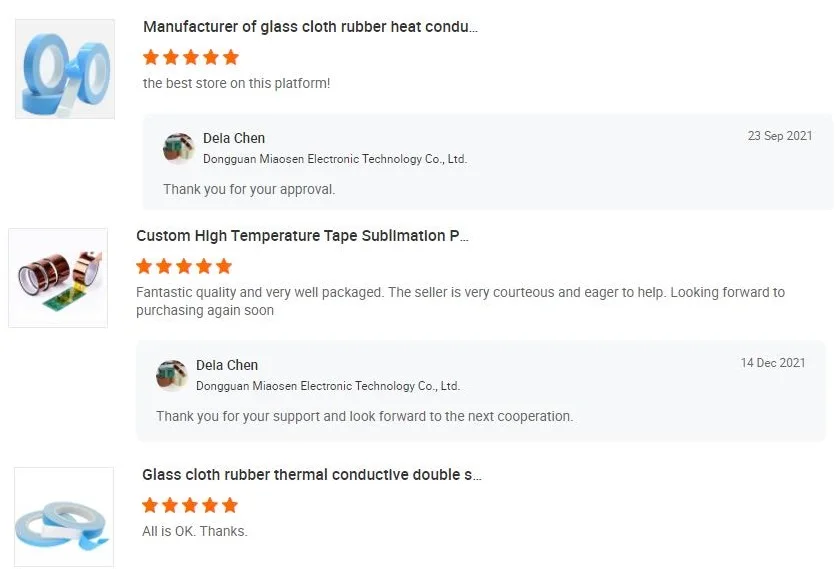Click five-star rating of second review

tap(184, 266)
